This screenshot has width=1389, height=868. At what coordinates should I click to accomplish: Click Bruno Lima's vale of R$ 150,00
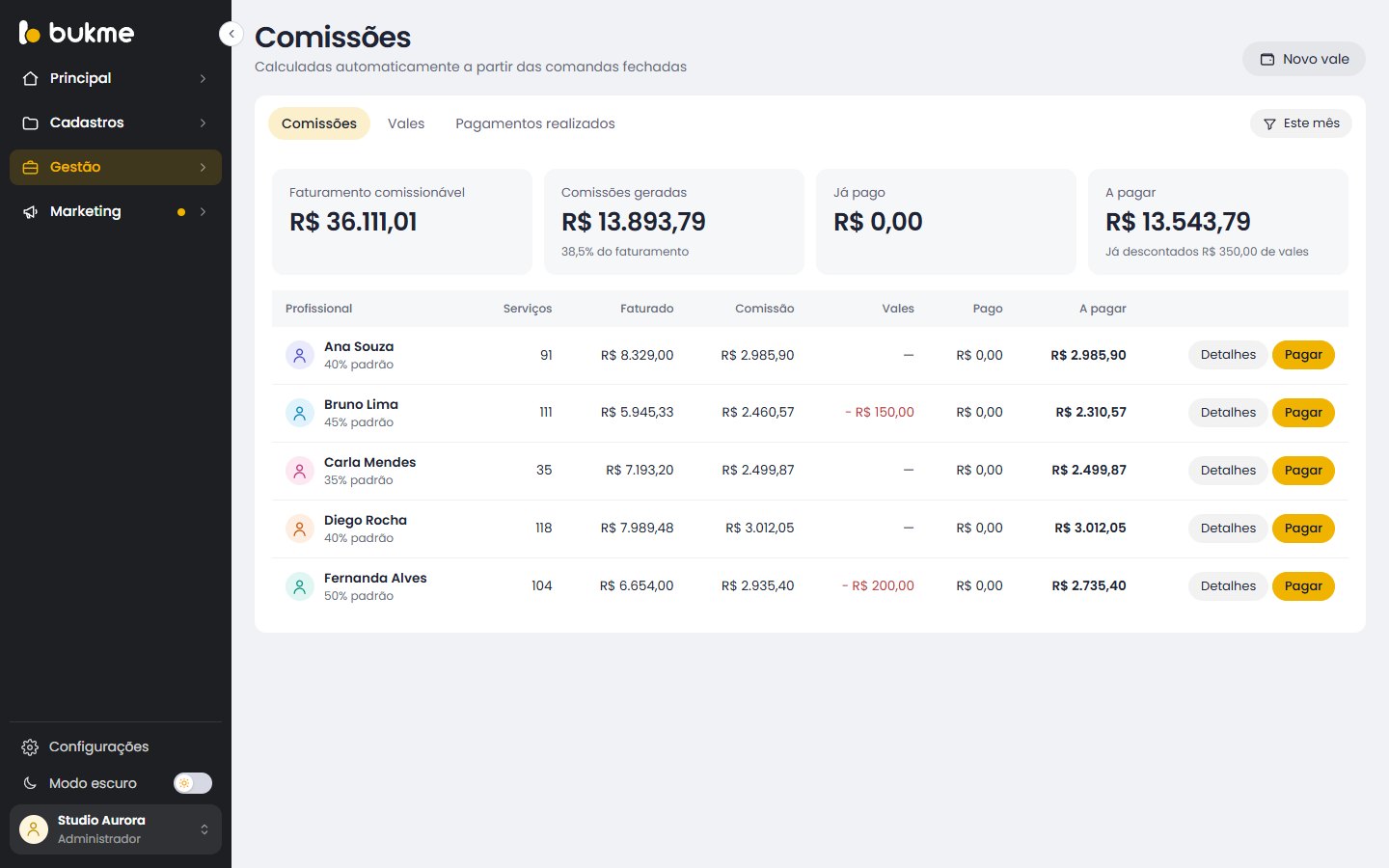(880, 413)
